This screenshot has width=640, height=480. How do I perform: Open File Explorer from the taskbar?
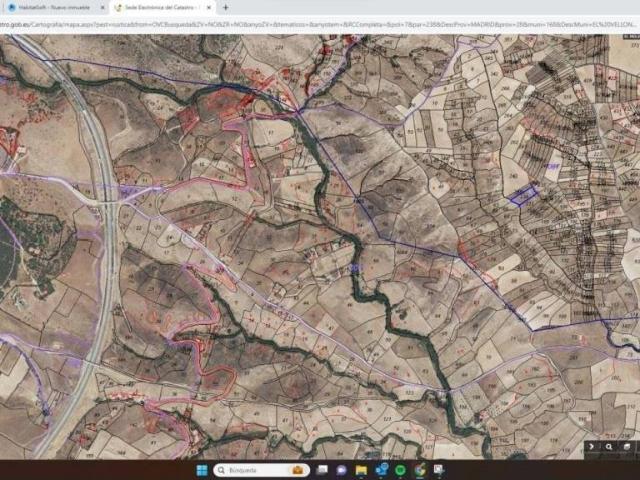361,470
